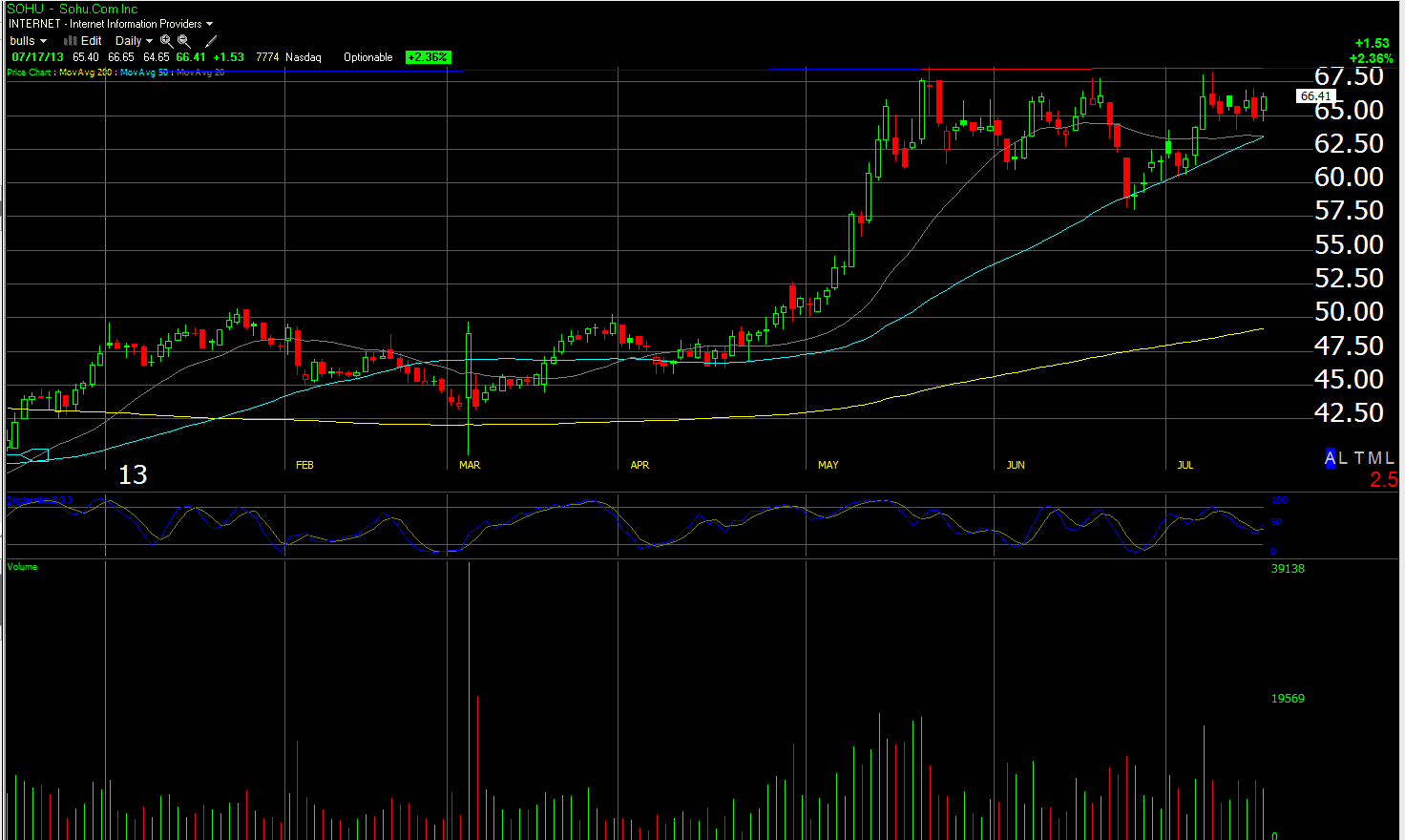Click the zoom out magnifier icon
Viewport: 1405px width, 840px height.
coord(184,41)
